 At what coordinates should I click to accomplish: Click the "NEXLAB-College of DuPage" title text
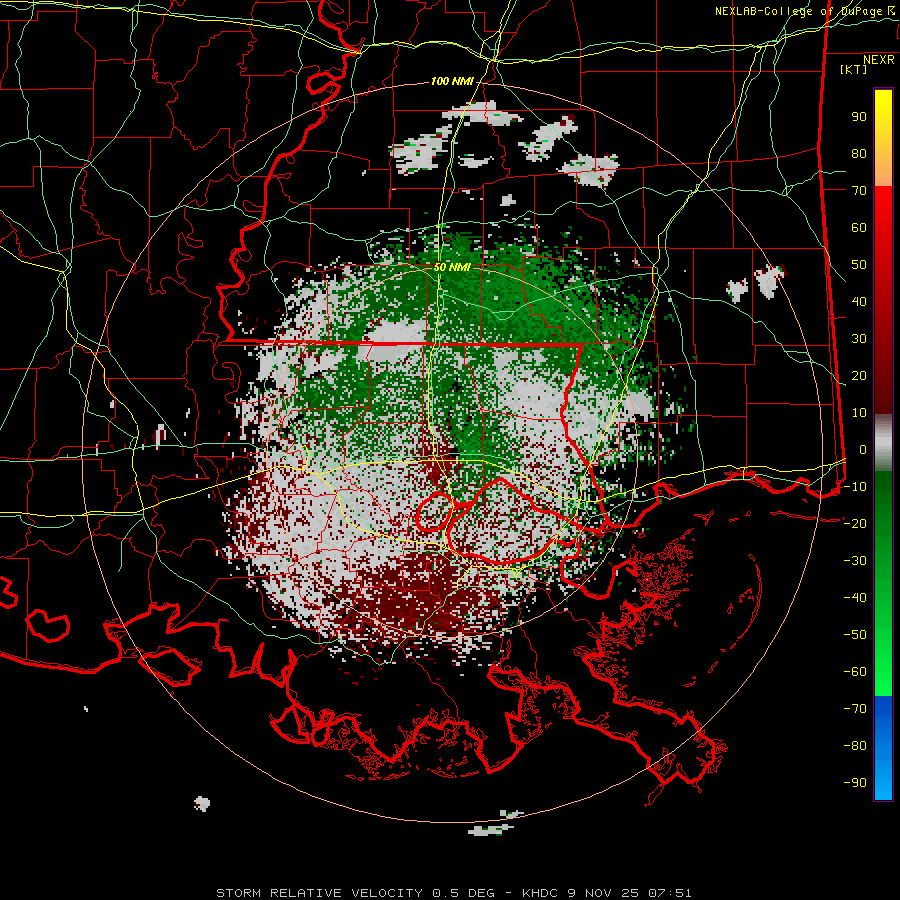coord(797,11)
